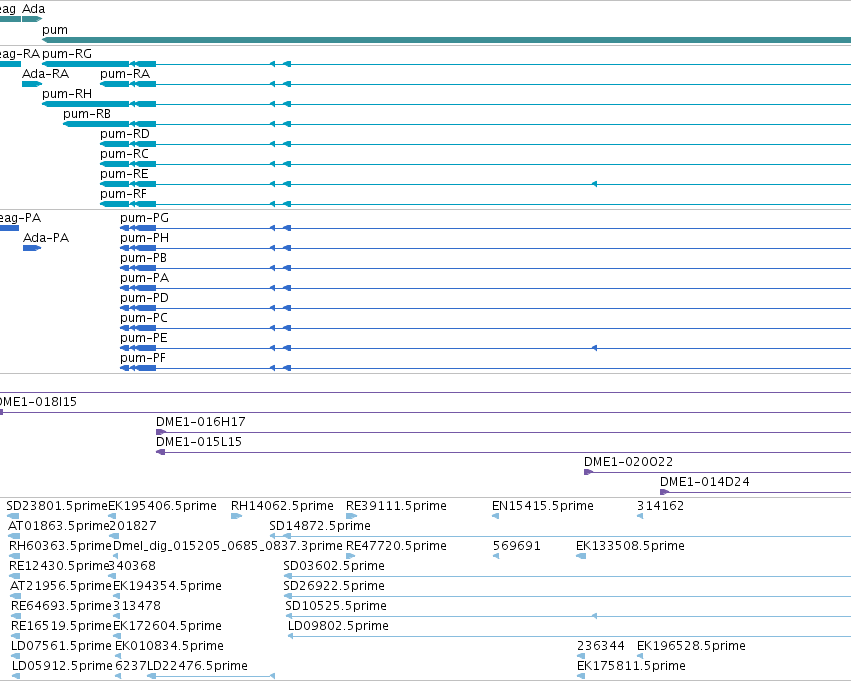Select EST LD09802.5prime label

point(338,626)
